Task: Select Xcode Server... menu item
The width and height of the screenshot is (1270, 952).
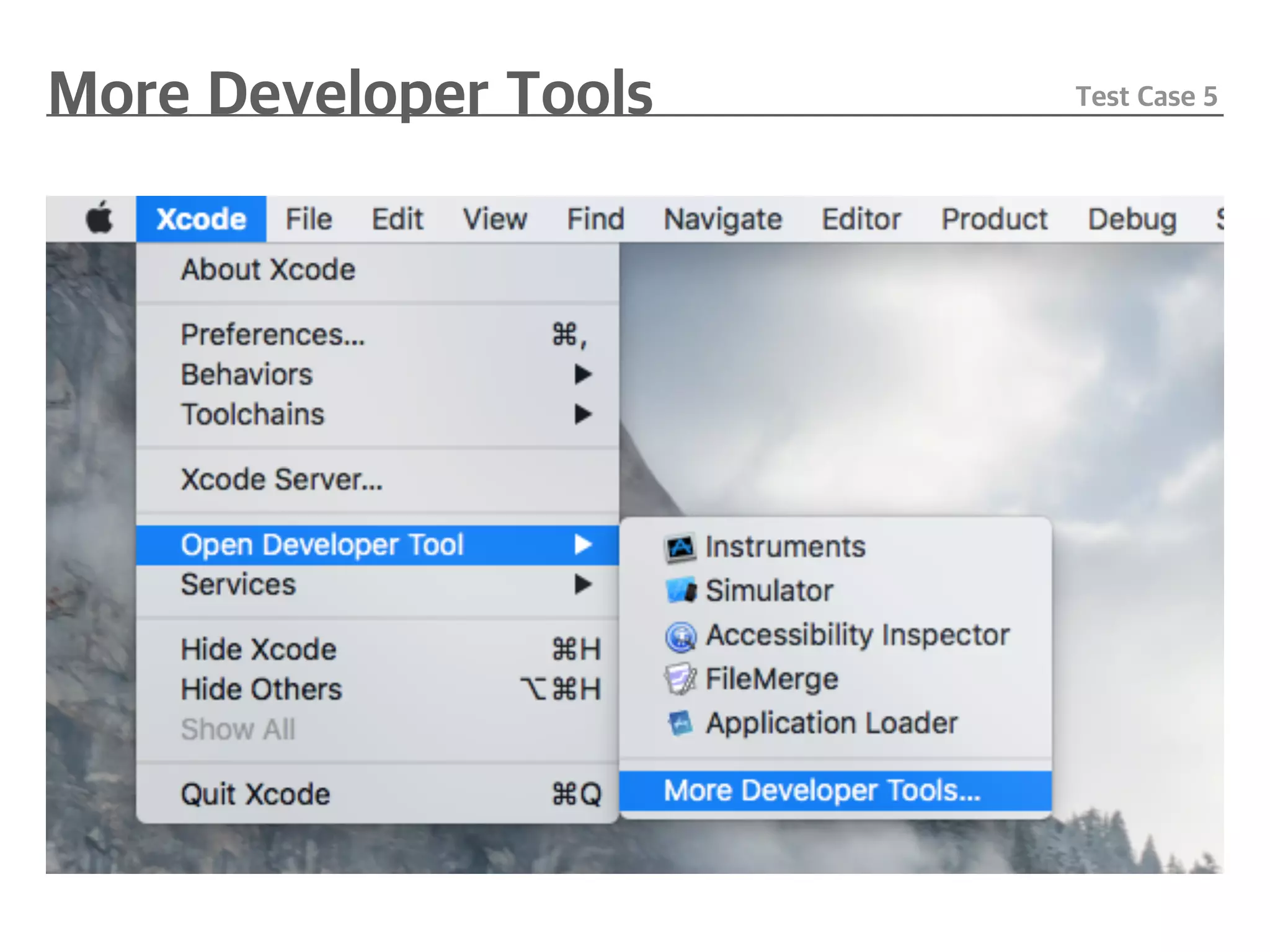Action: pyautogui.click(x=282, y=480)
